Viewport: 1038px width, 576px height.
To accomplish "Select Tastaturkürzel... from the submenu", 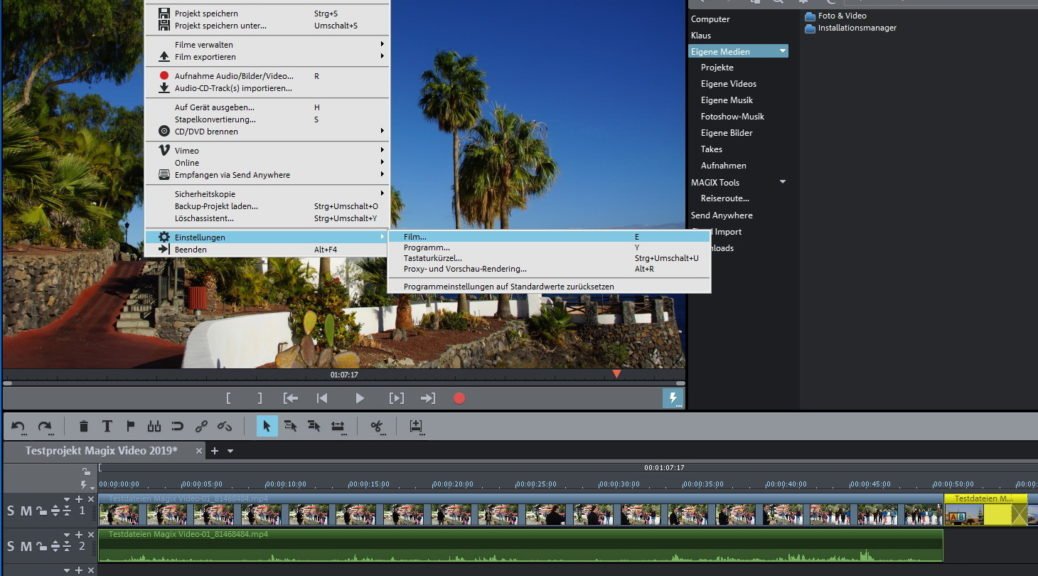I will click(432, 258).
